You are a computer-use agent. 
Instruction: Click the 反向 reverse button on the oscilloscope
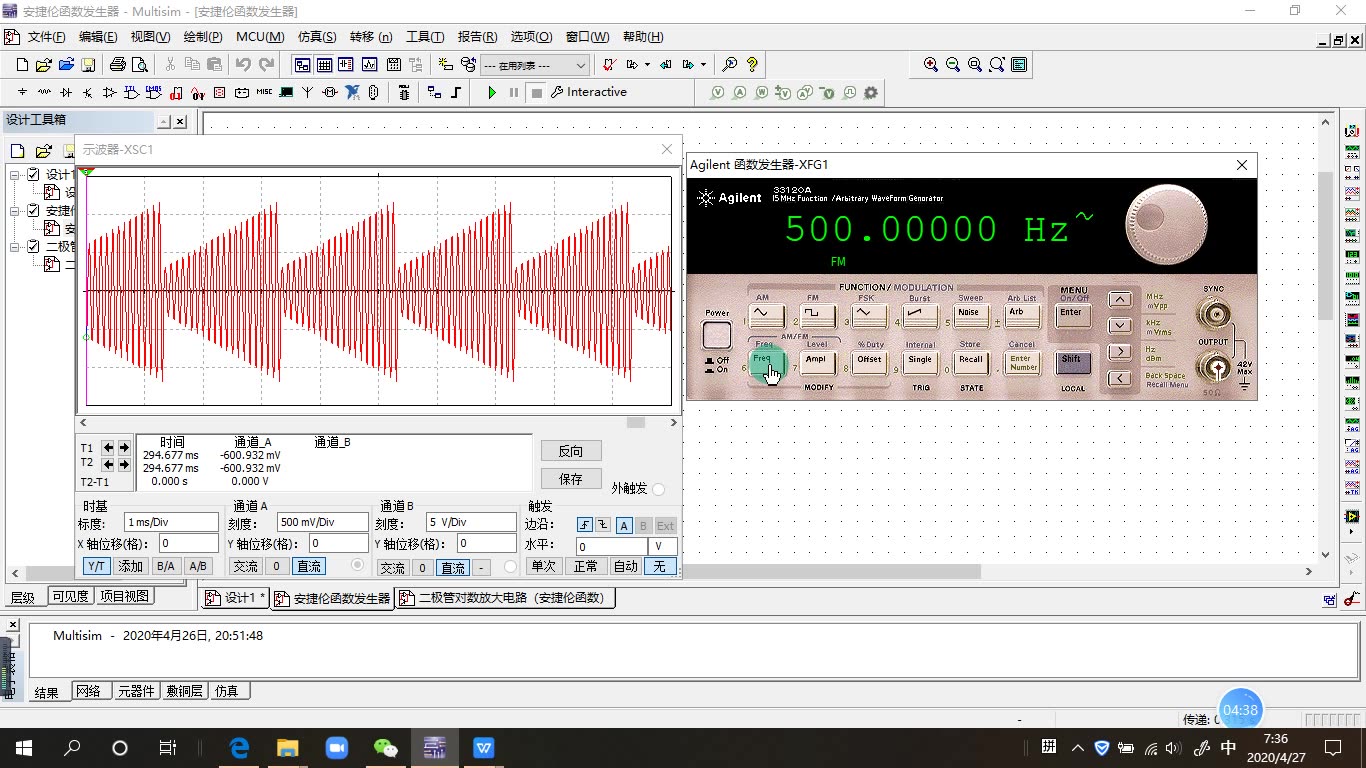[x=570, y=450]
